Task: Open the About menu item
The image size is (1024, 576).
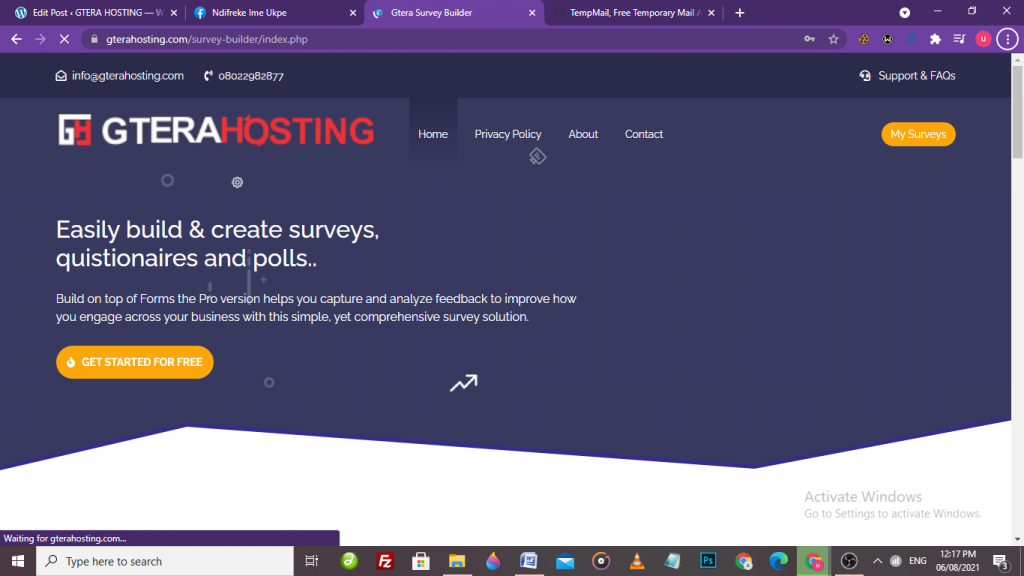Action: point(583,134)
